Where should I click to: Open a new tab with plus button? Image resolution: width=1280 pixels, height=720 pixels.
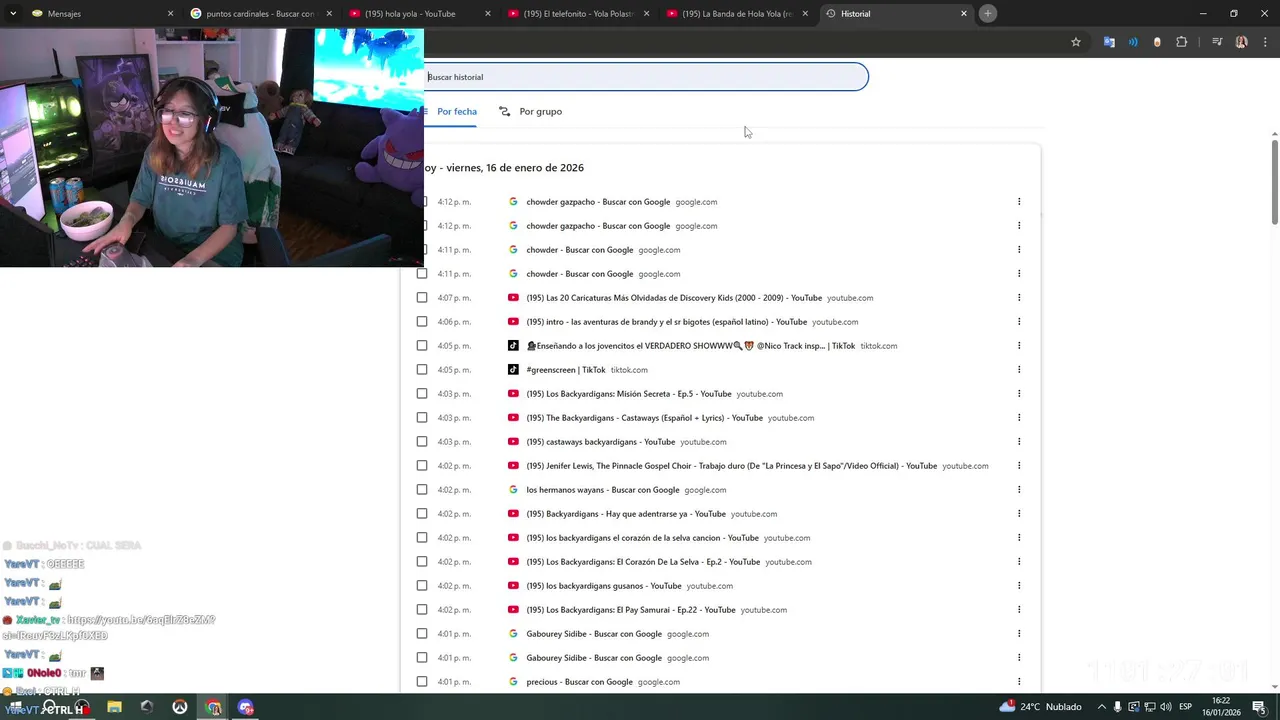pyautogui.click(x=987, y=13)
